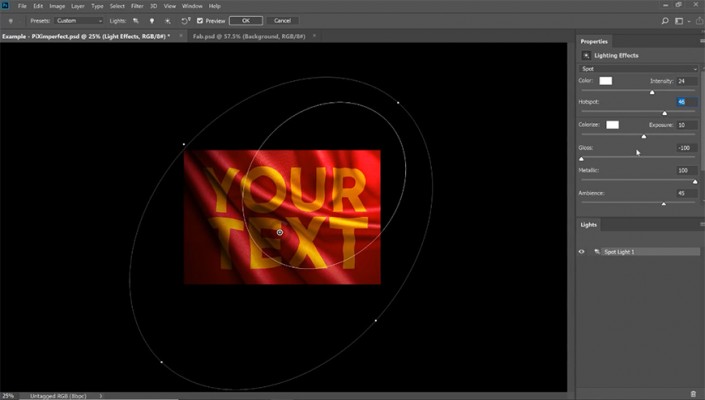This screenshot has height=400, width=705.
Task: Click the Ambience slider handle
Action: coord(664,204)
